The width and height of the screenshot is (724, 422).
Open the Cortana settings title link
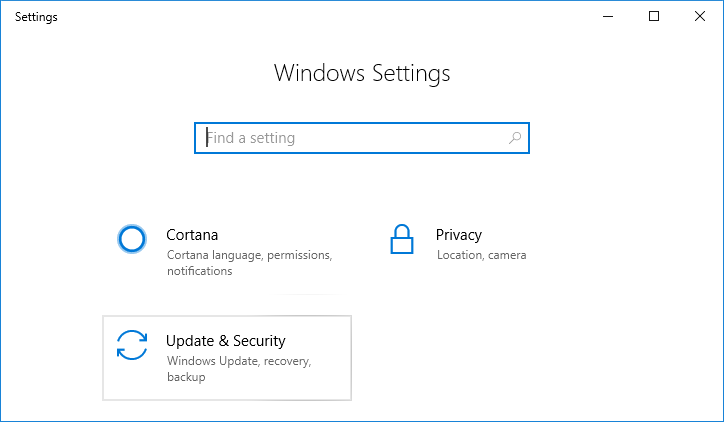(192, 235)
